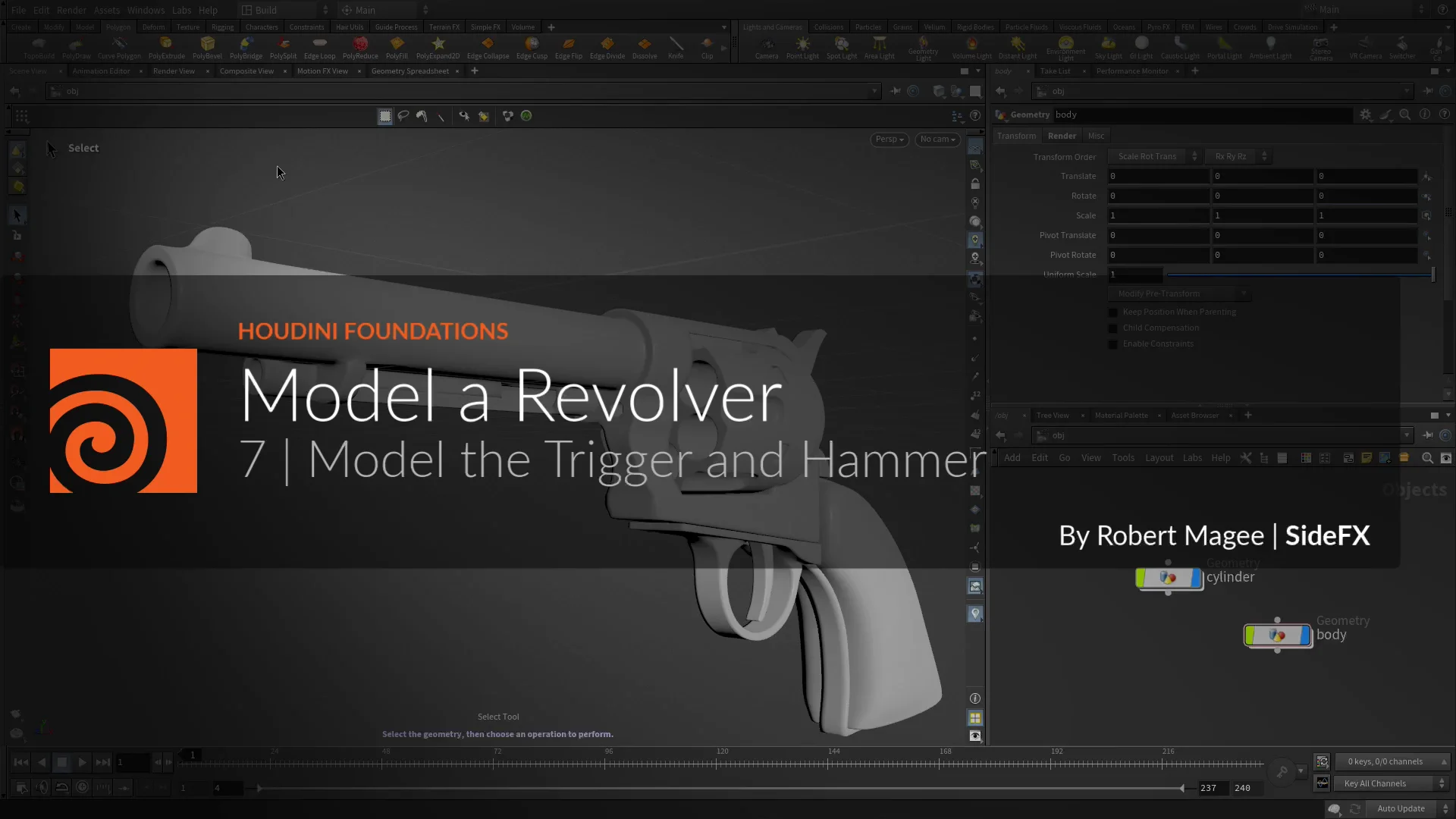Enable the Keep Position When Parenting checkbox
The height and width of the screenshot is (819, 1456).
[1112, 312]
